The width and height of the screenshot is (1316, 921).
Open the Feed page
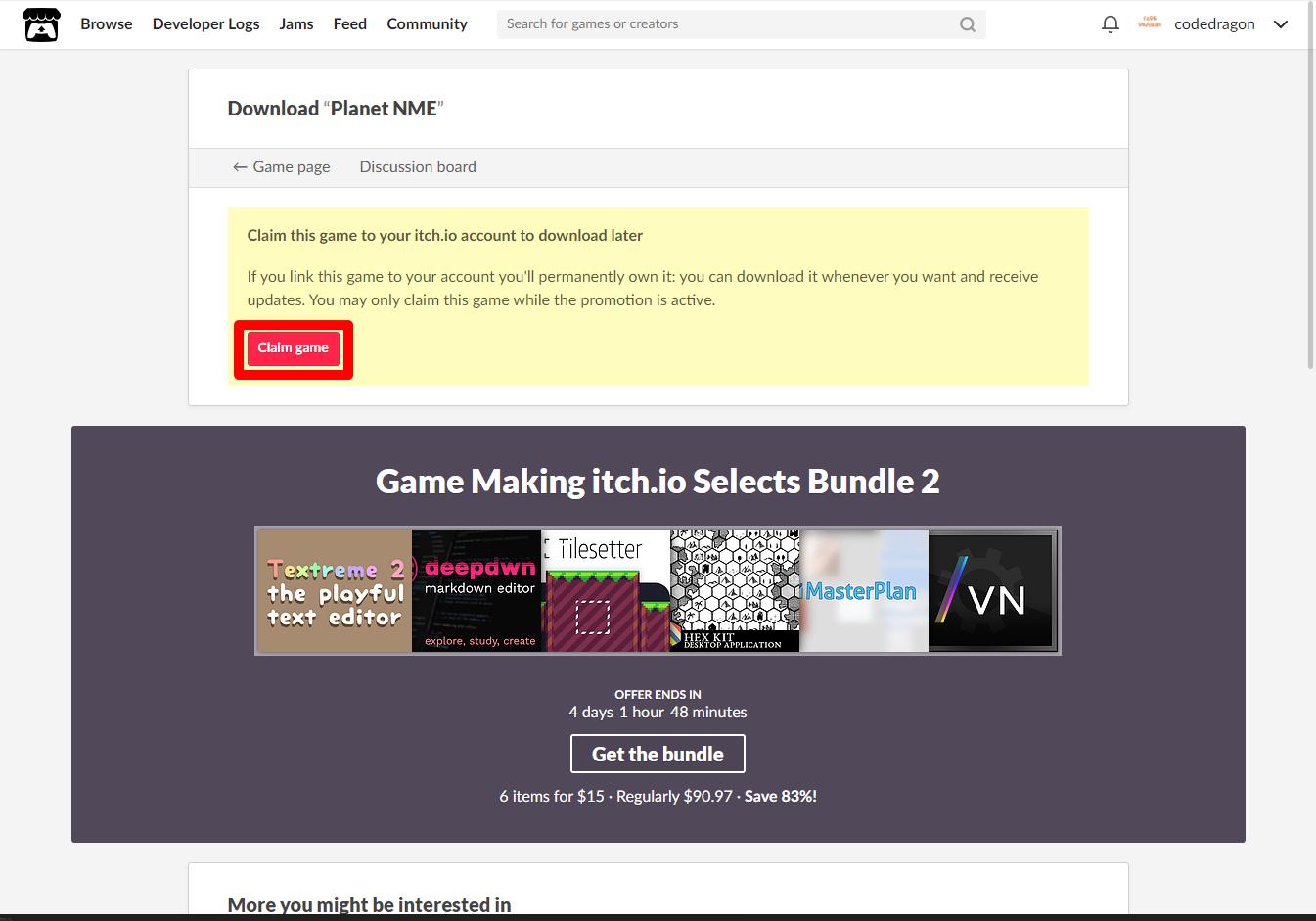tap(350, 24)
